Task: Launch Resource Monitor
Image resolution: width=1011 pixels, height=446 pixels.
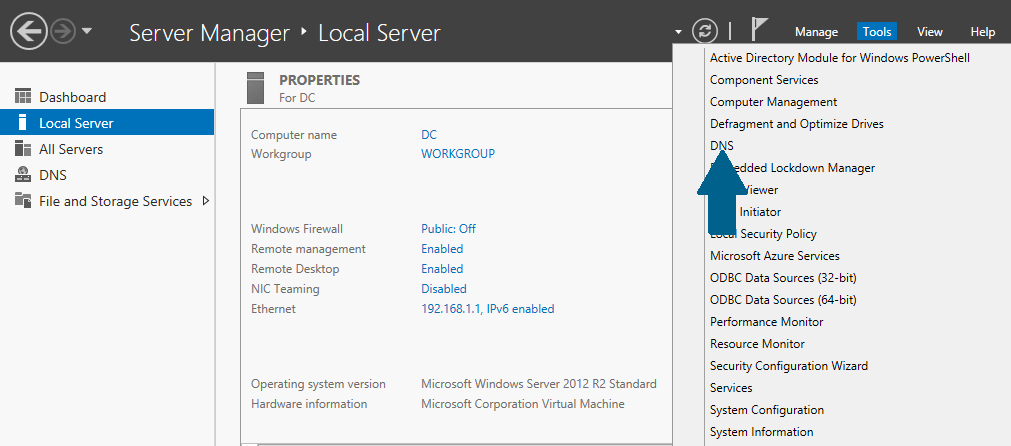Action: coord(757,344)
